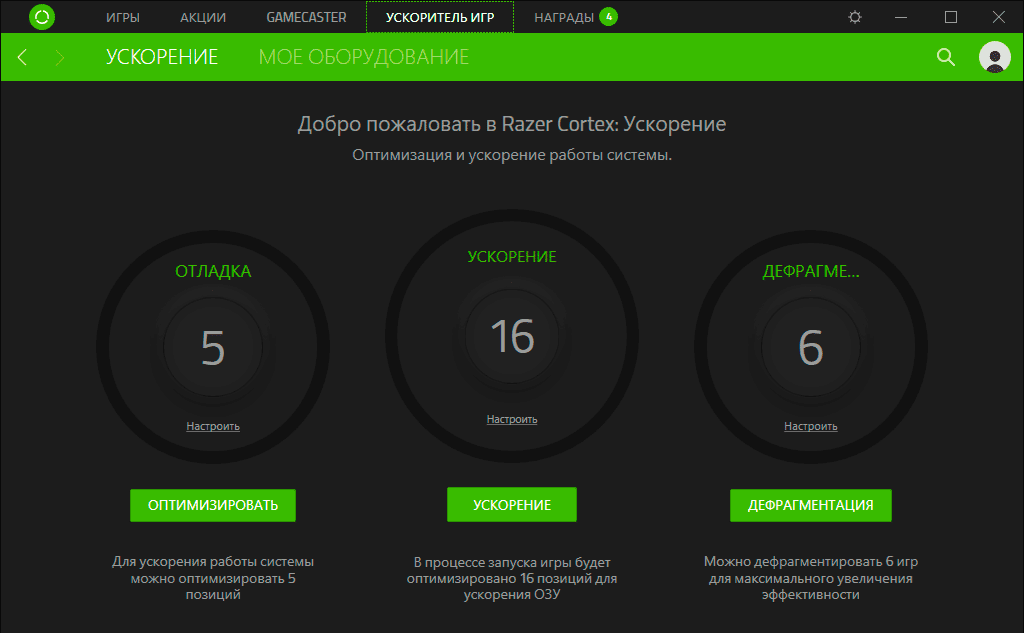Image resolution: width=1024 pixels, height=633 pixels.
Task: Click the rewards badge showing 4
Action: (x=609, y=17)
